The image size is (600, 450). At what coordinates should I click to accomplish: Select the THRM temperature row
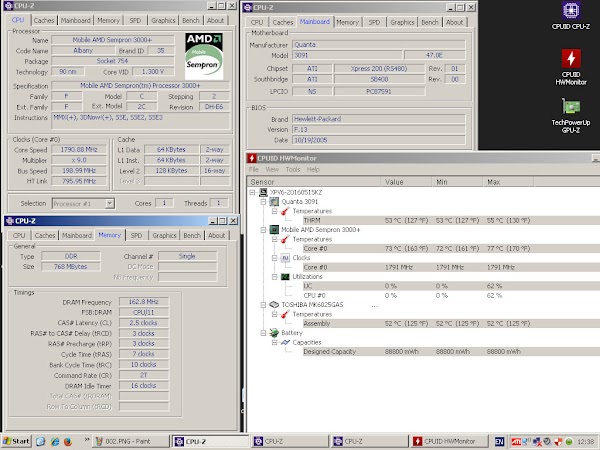[451, 220]
